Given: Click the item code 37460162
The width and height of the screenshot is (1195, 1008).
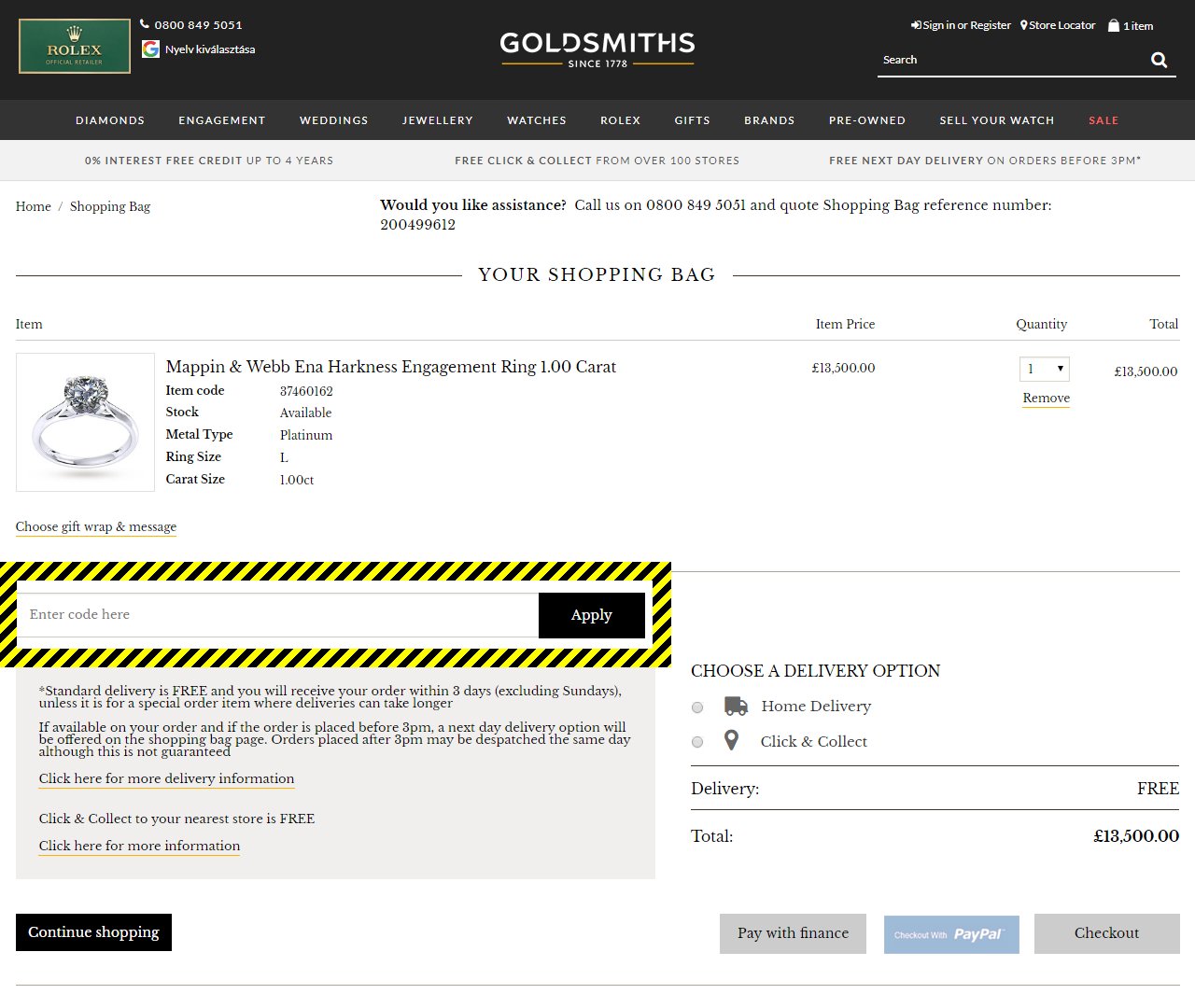Looking at the screenshot, I should 306,391.
